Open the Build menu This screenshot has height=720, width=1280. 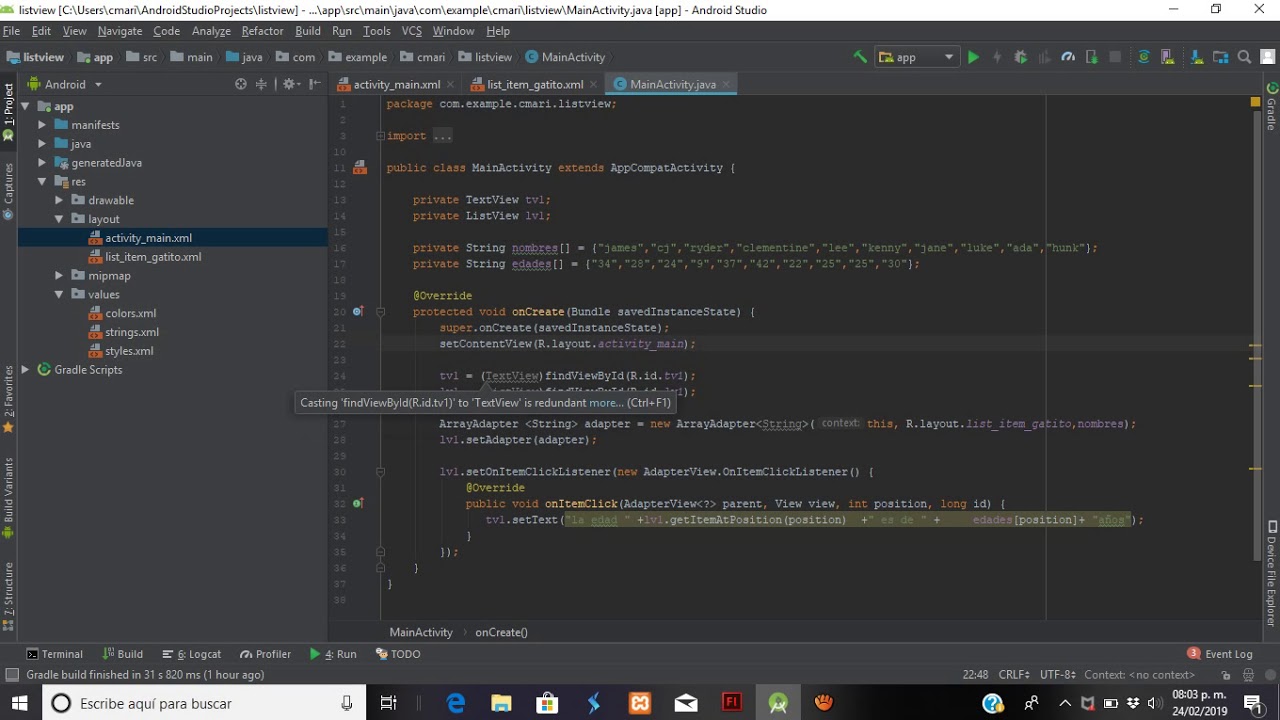[x=308, y=31]
